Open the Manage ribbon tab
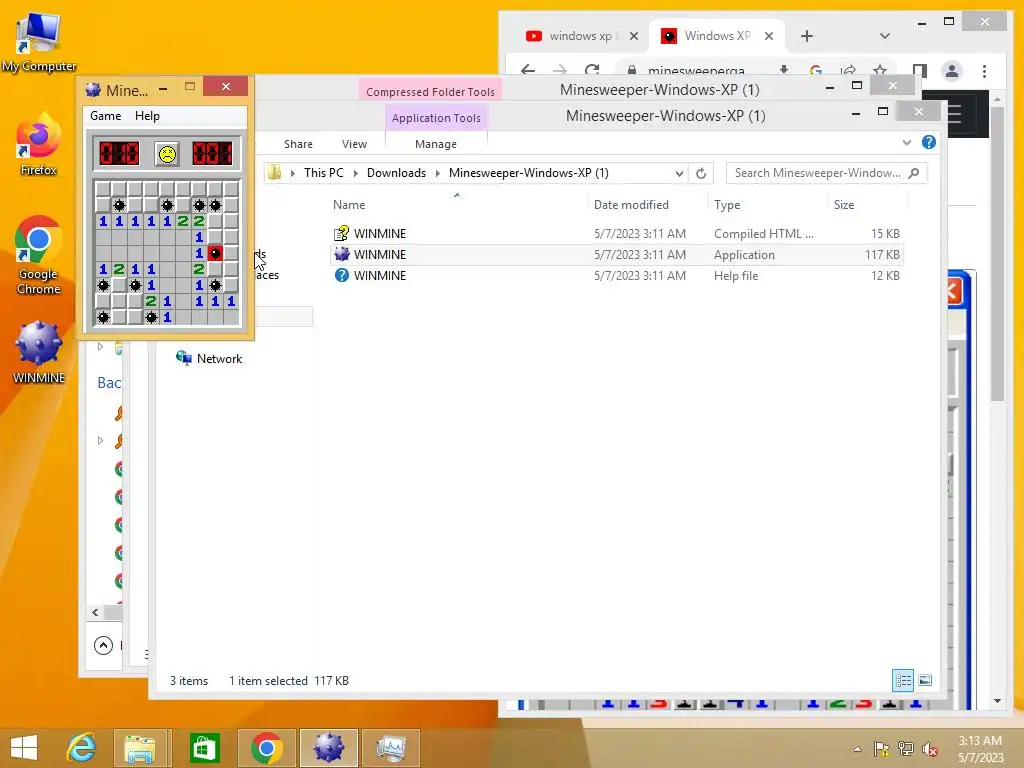The image size is (1024, 768). pyautogui.click(x=436, y=144)
